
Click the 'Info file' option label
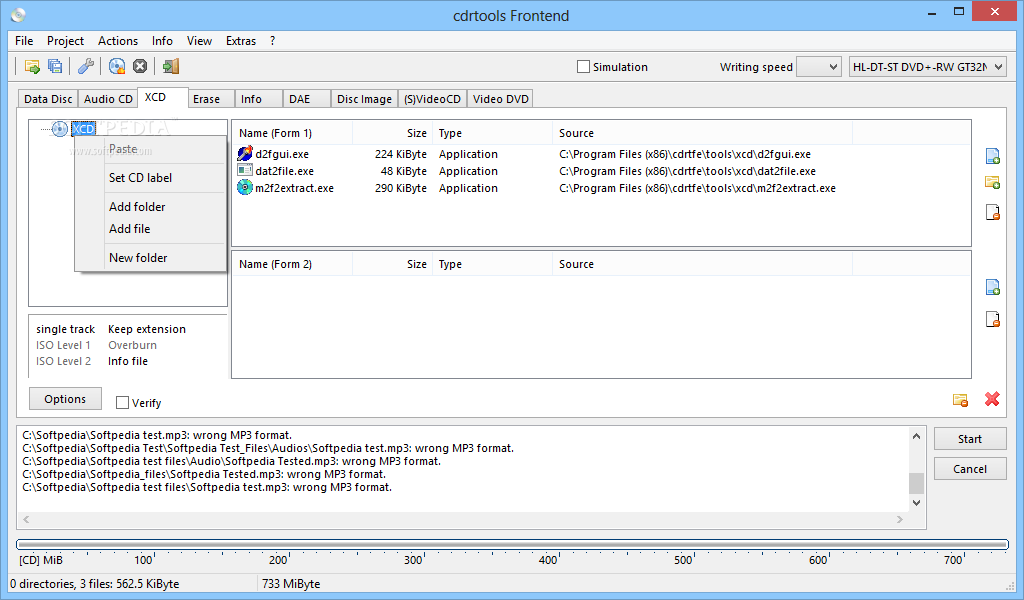point(128,361)
